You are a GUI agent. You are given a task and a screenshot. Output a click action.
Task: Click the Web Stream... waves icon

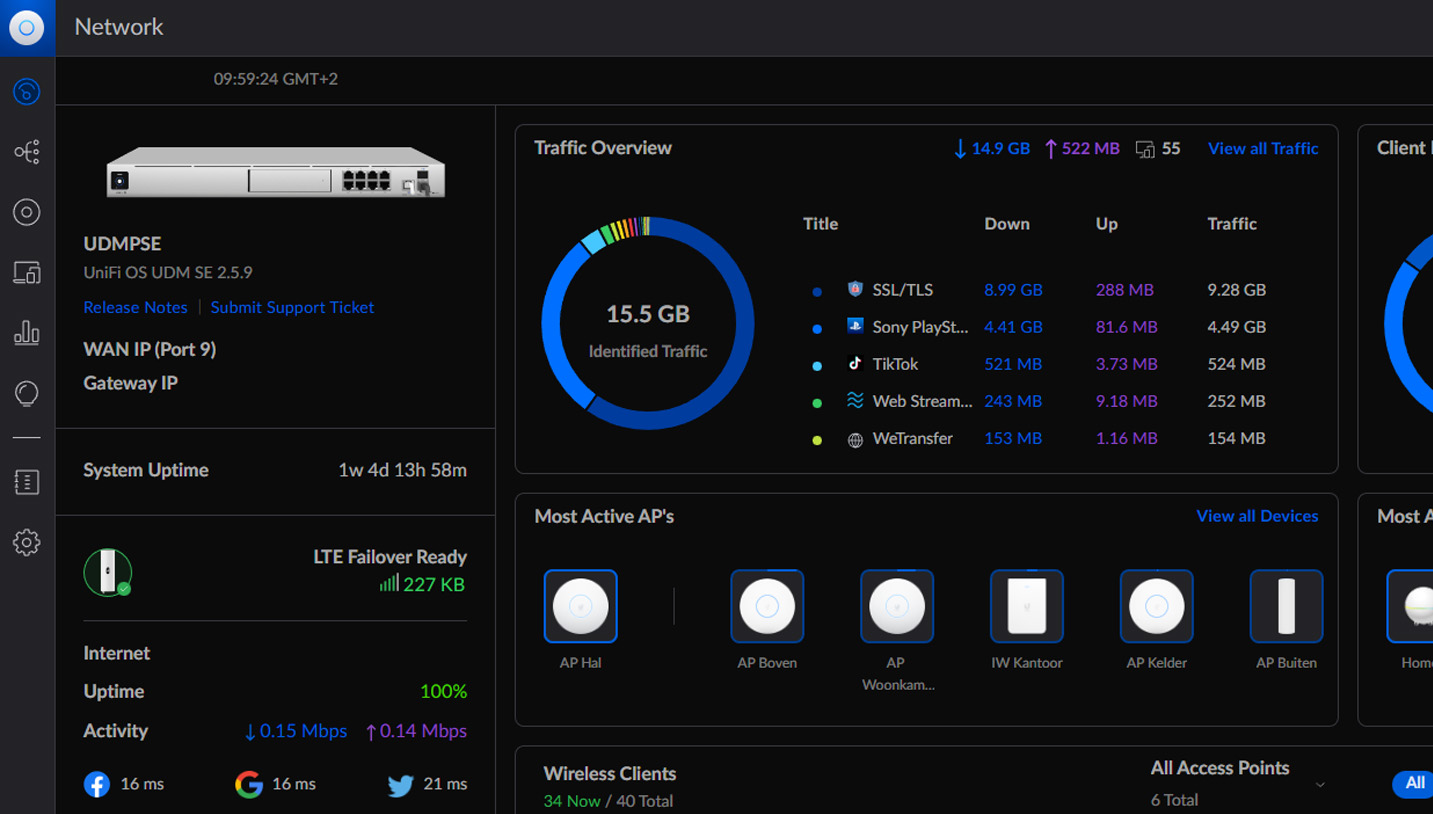coord(855,401)
